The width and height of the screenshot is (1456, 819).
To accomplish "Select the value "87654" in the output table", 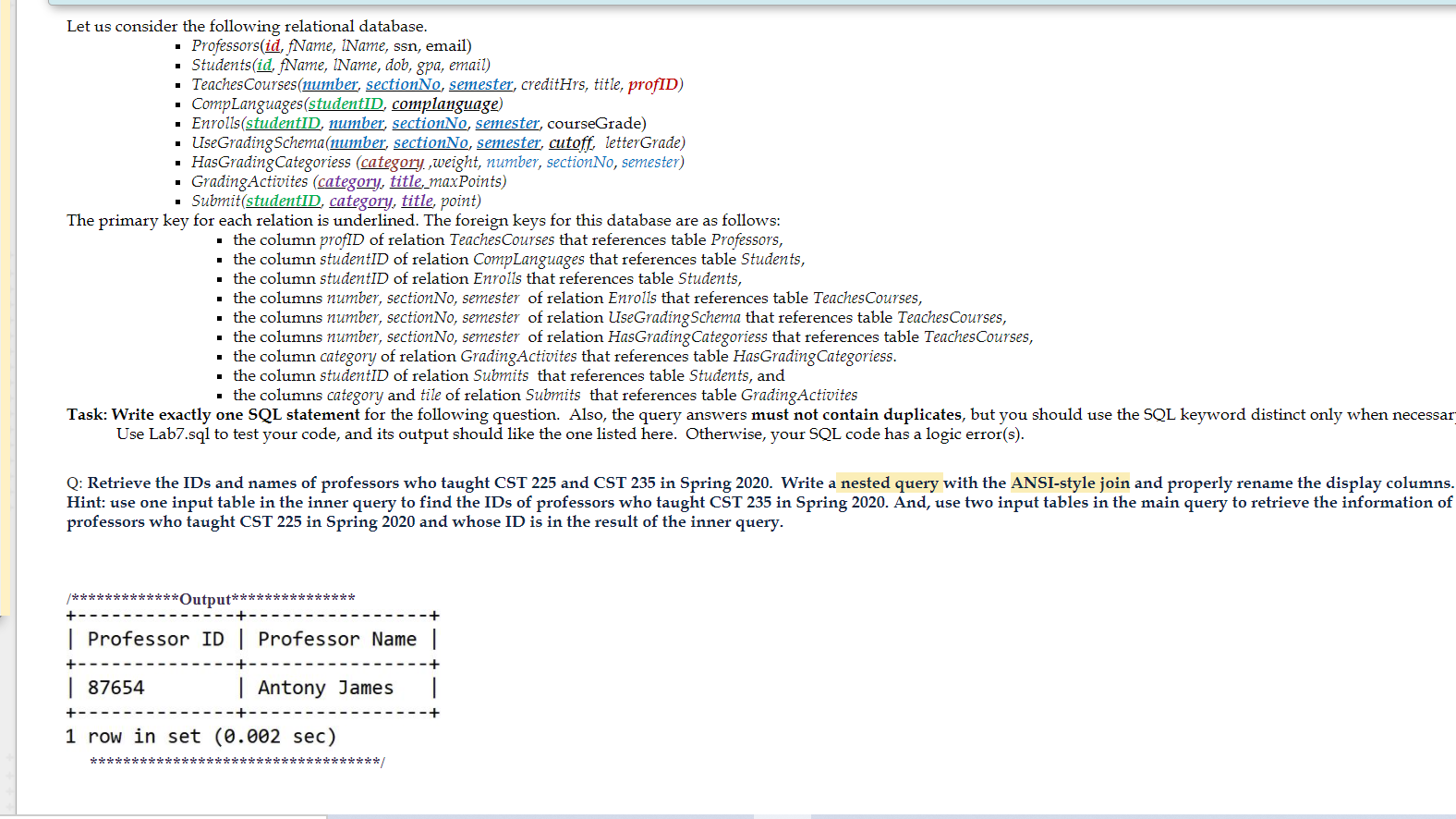I will [116, 688].
